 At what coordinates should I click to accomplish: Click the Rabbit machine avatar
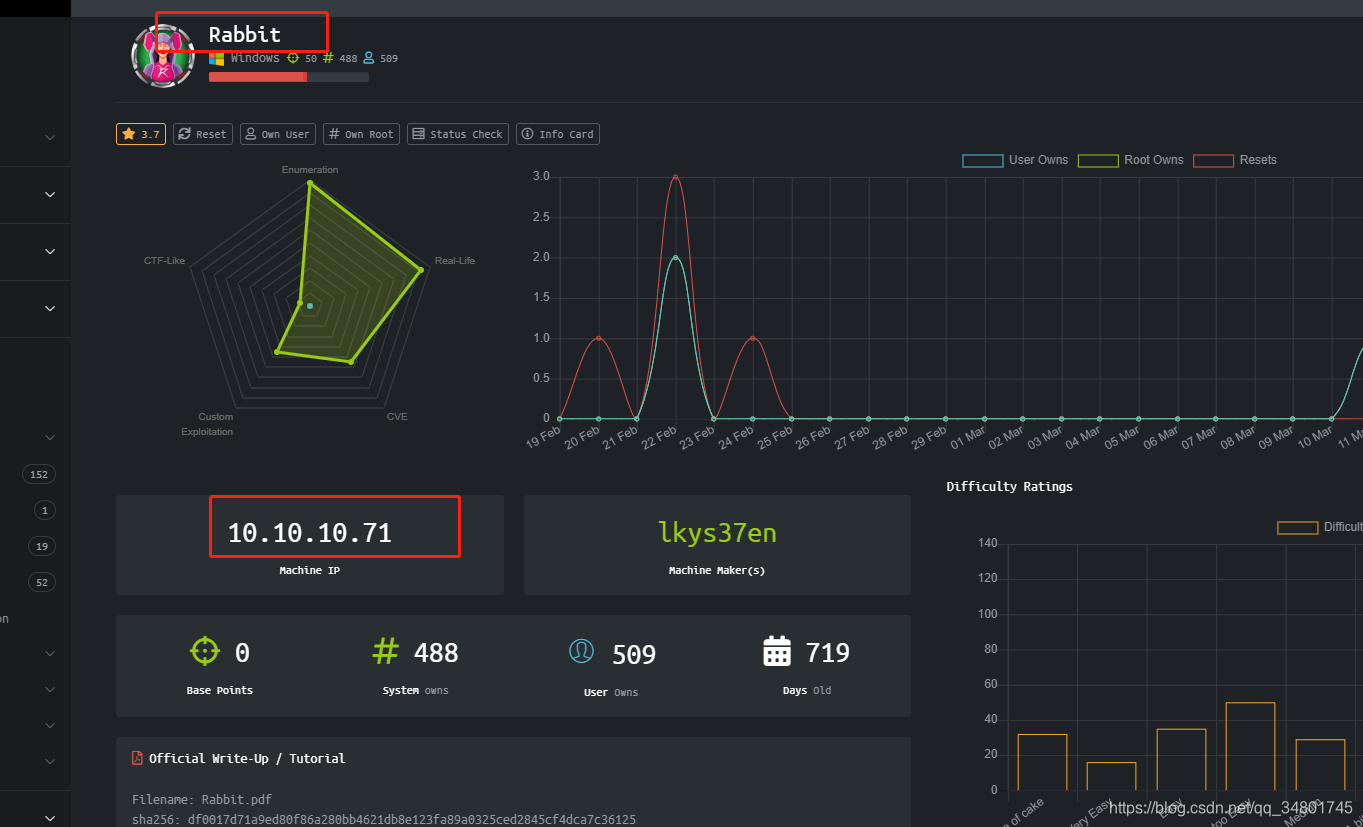click(x=162, y=56)
